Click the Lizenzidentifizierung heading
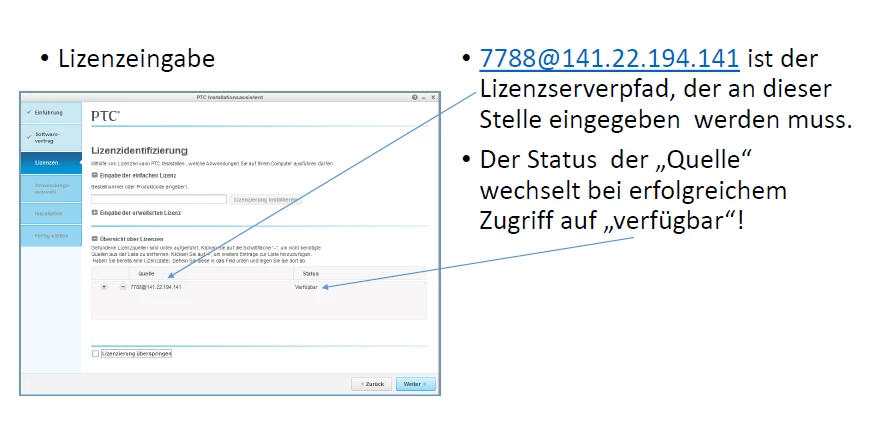 coord(139,151)
